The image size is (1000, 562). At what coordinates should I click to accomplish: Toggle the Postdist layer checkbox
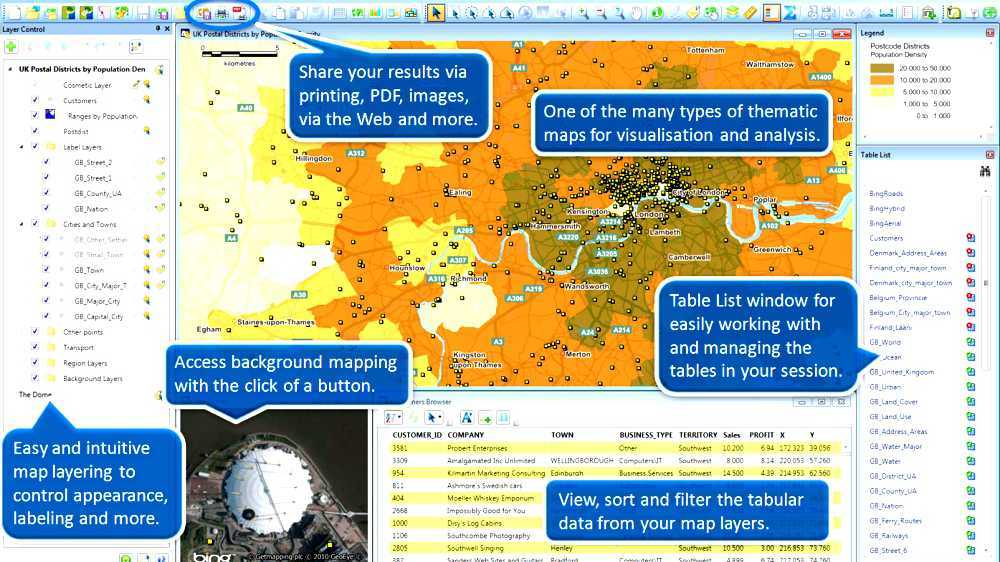click(x=34, y=131)
